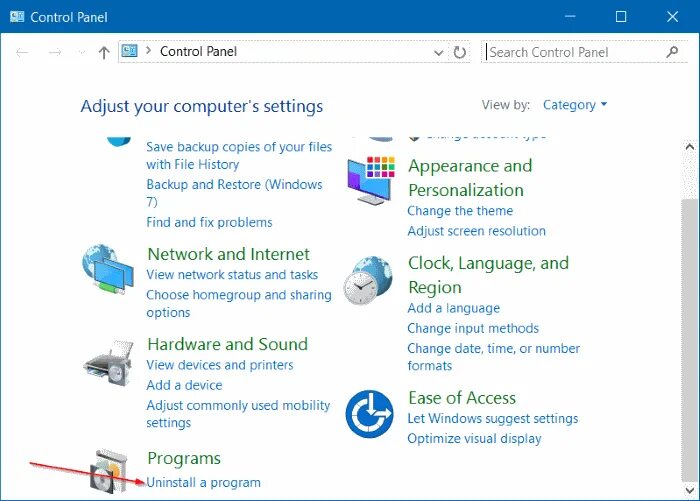Click the vertical scrollbar up arrow
The width and height of the screenshot is (700, 501).
click(x=690, y=146)
